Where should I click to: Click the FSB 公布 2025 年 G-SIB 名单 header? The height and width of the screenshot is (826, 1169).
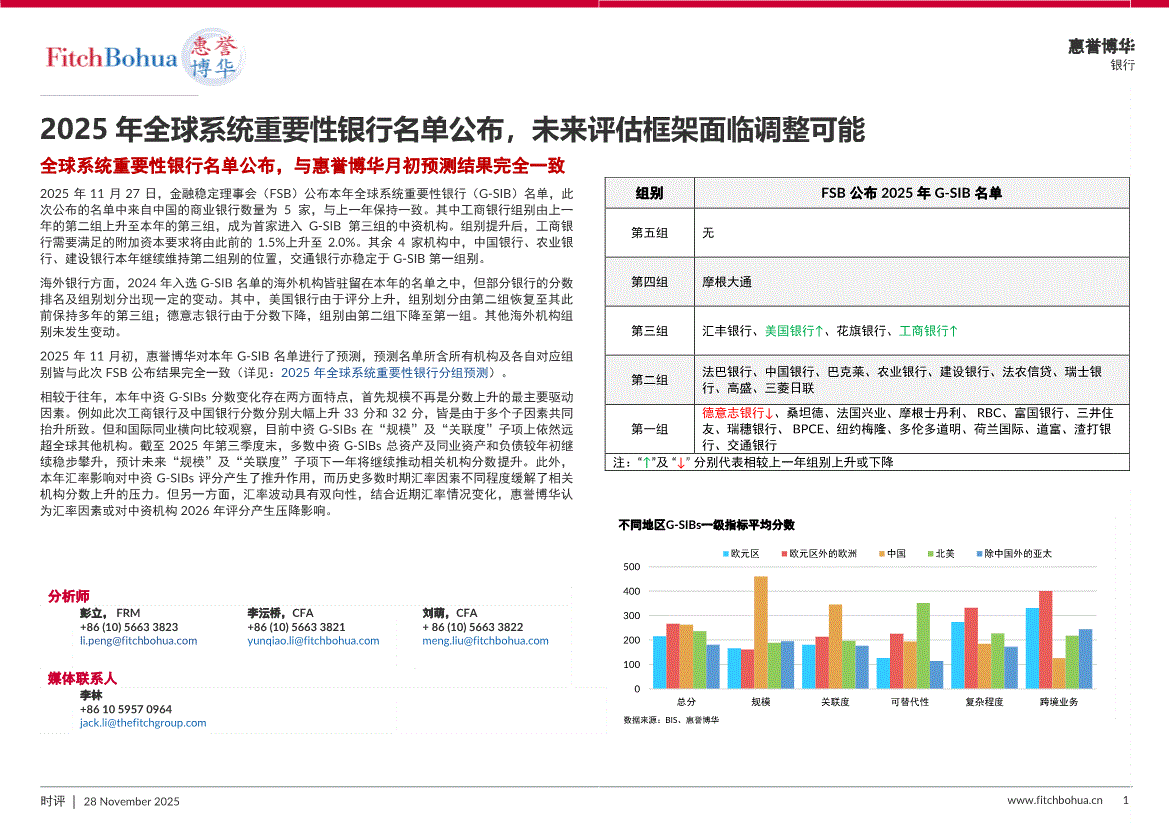(x=911, y=193)
